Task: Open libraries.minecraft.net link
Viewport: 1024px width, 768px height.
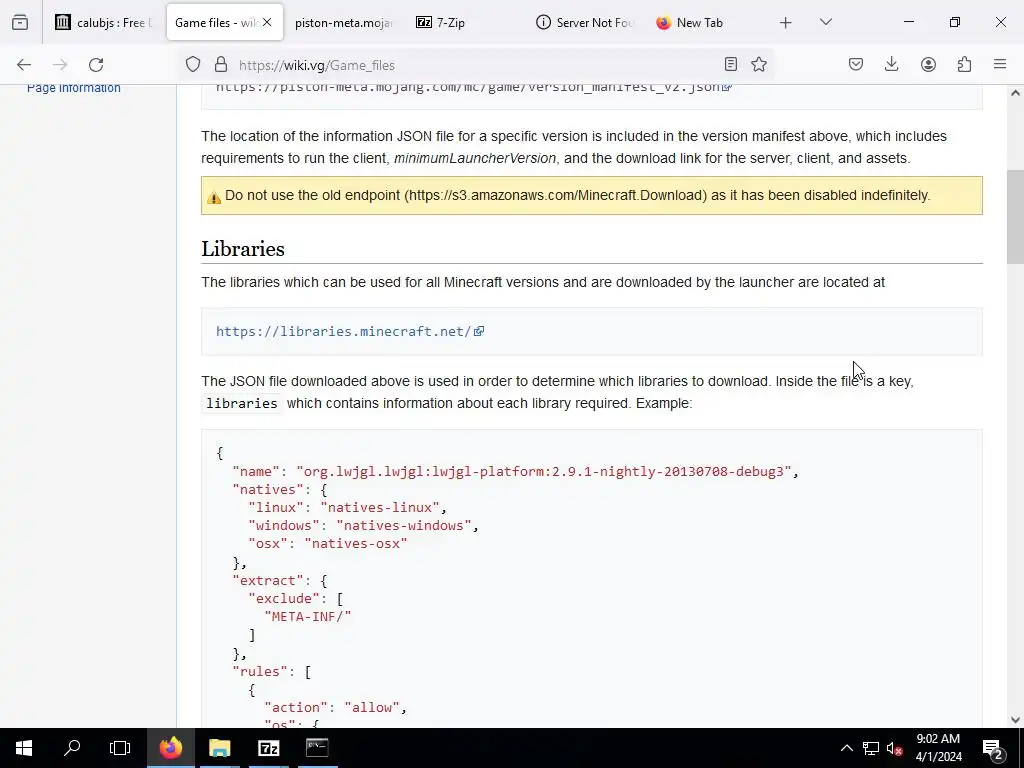Action: point(344,331)
